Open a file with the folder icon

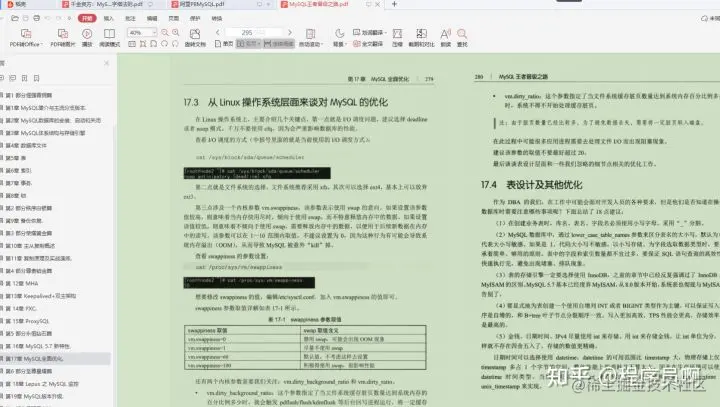pos(15,18)
